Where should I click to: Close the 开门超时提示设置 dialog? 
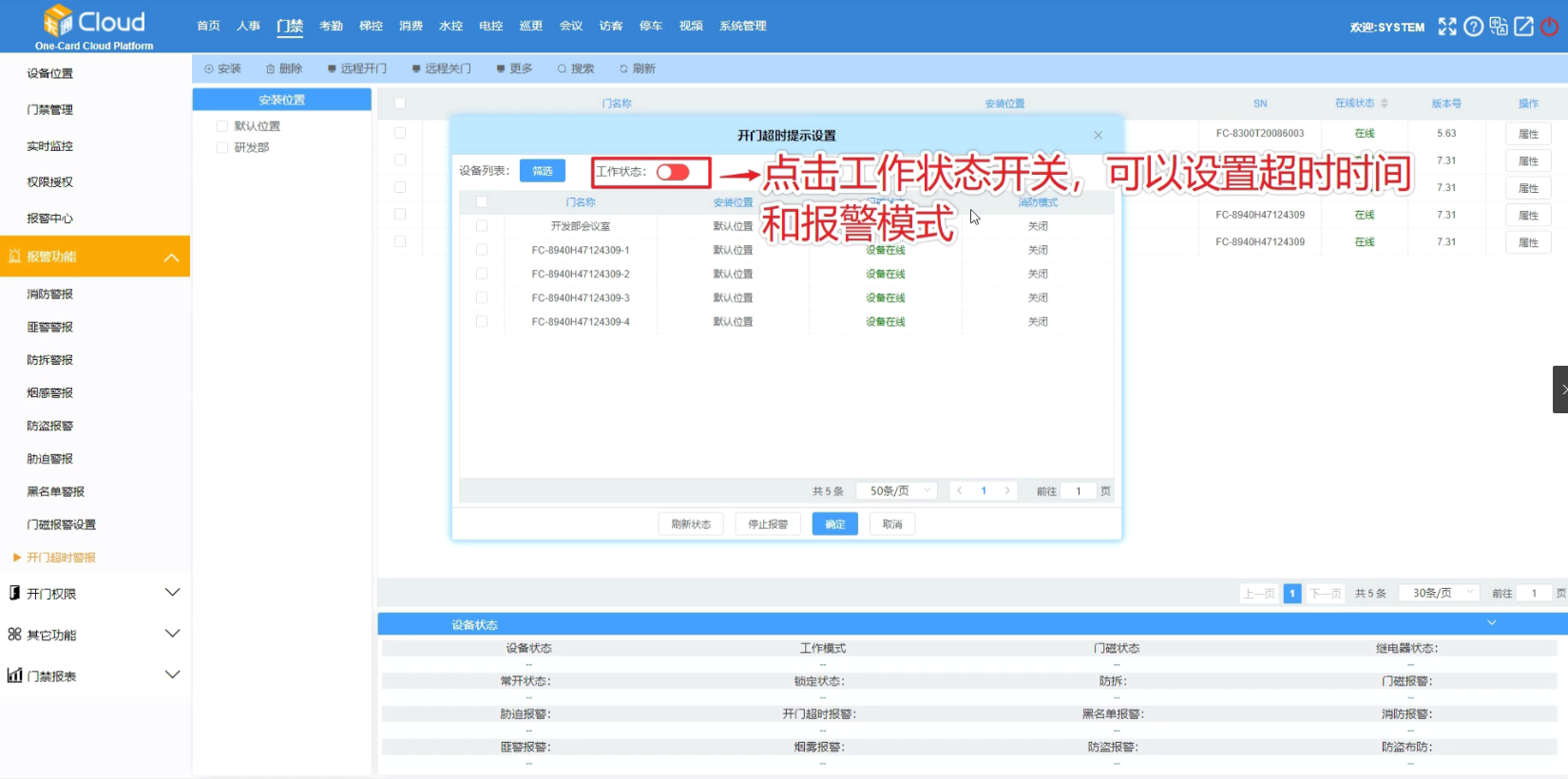click(x=1098, y=135)
